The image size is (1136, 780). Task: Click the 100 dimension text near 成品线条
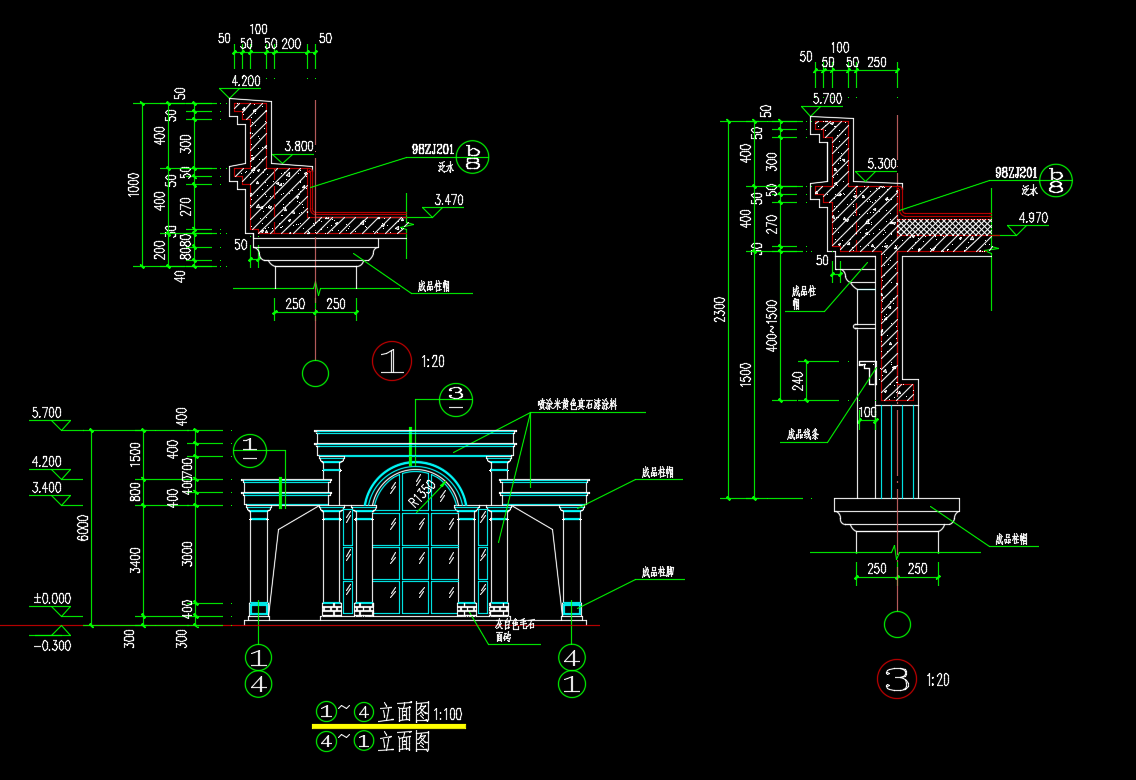(867, 413)
